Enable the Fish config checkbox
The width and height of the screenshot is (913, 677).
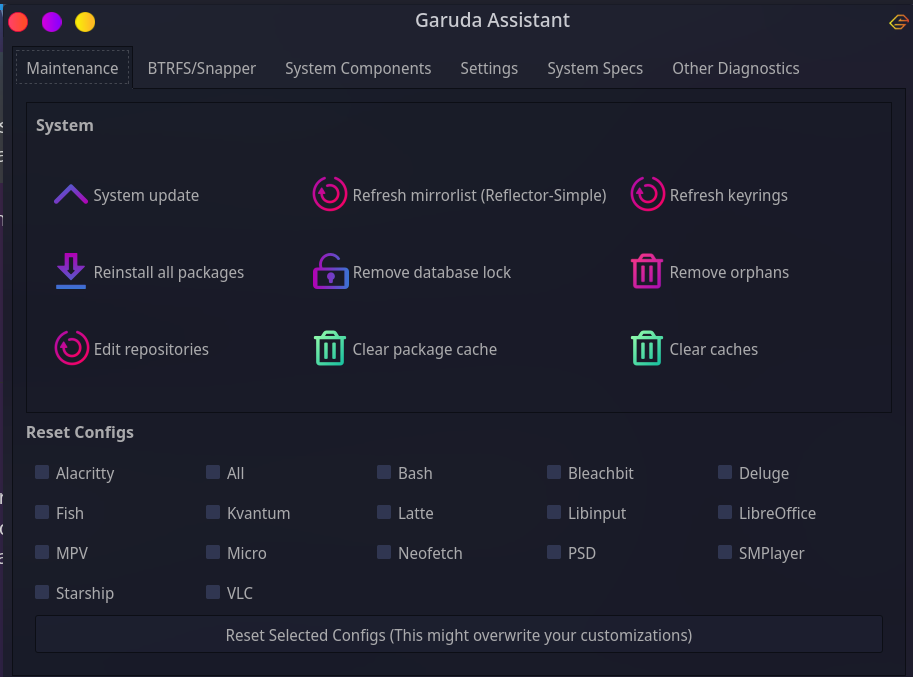(x=42, y=512)
